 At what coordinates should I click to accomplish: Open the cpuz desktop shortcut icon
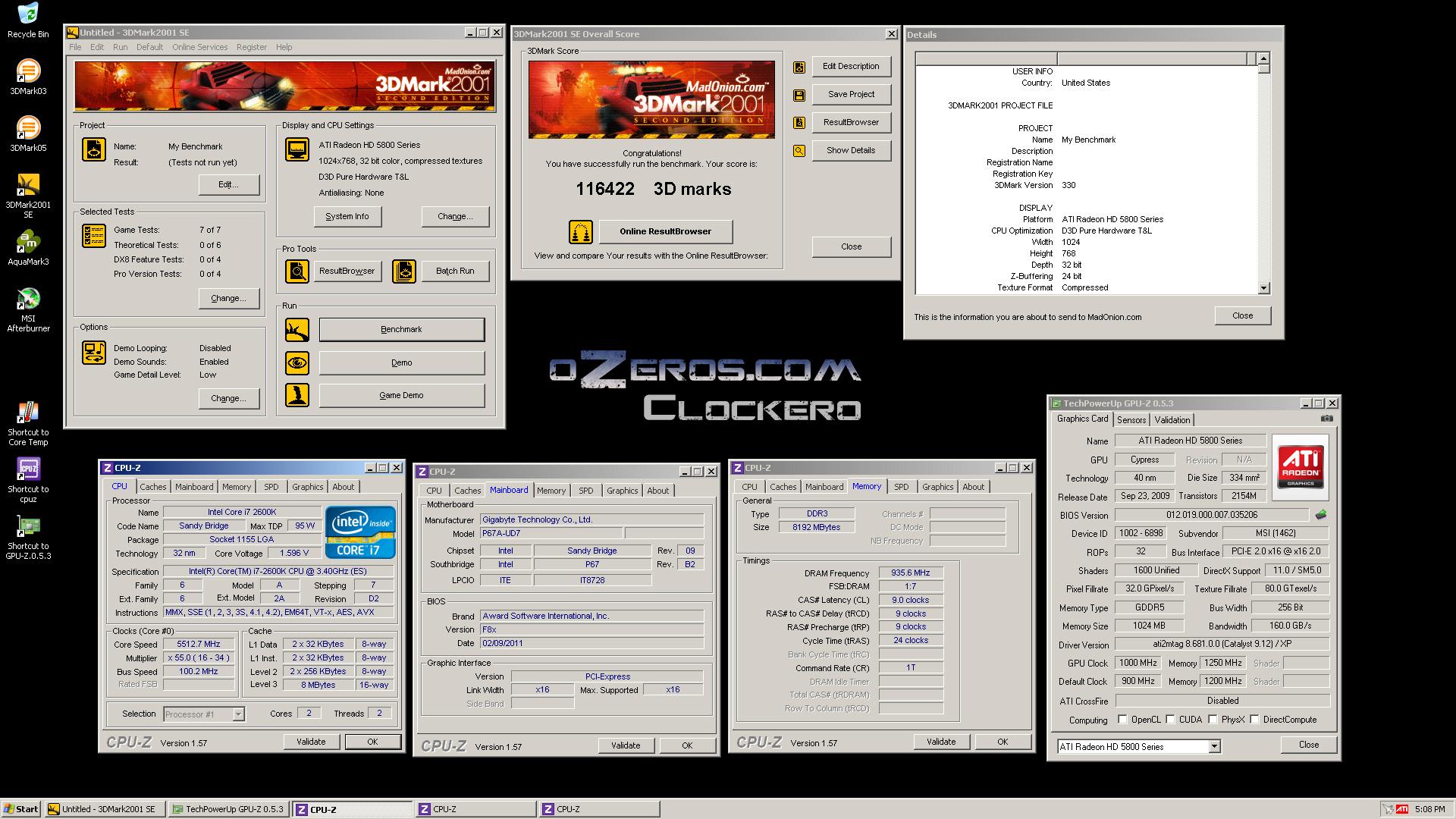(x=28, y=480)
